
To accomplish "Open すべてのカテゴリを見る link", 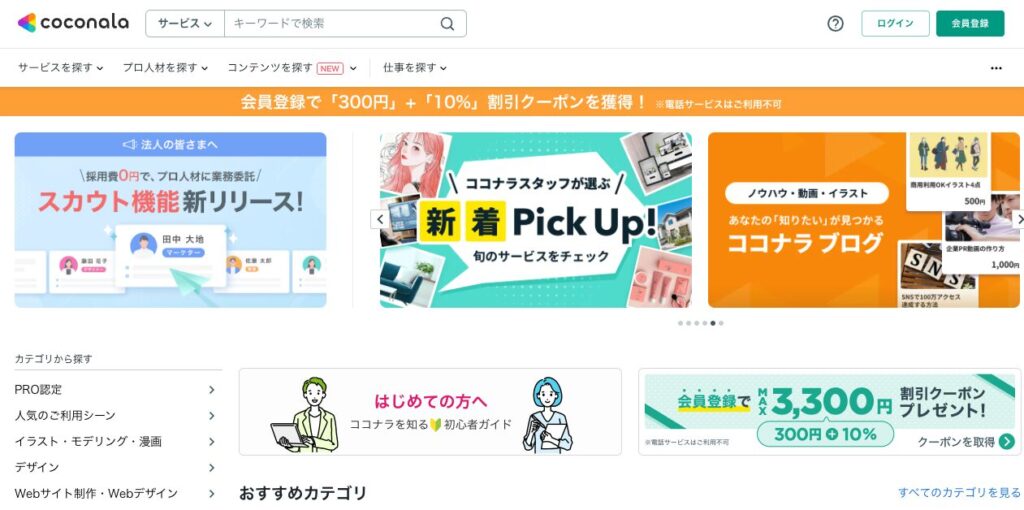I will click(959, 492).
